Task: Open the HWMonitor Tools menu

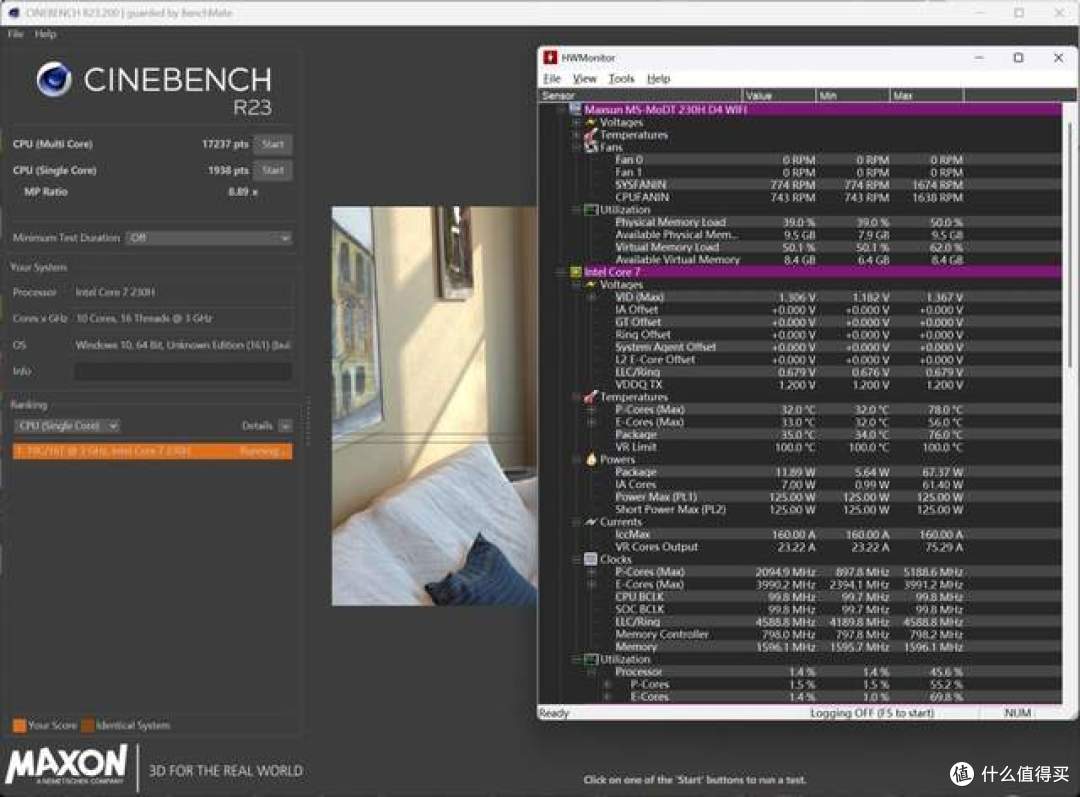Action: (x=621, y=79)
